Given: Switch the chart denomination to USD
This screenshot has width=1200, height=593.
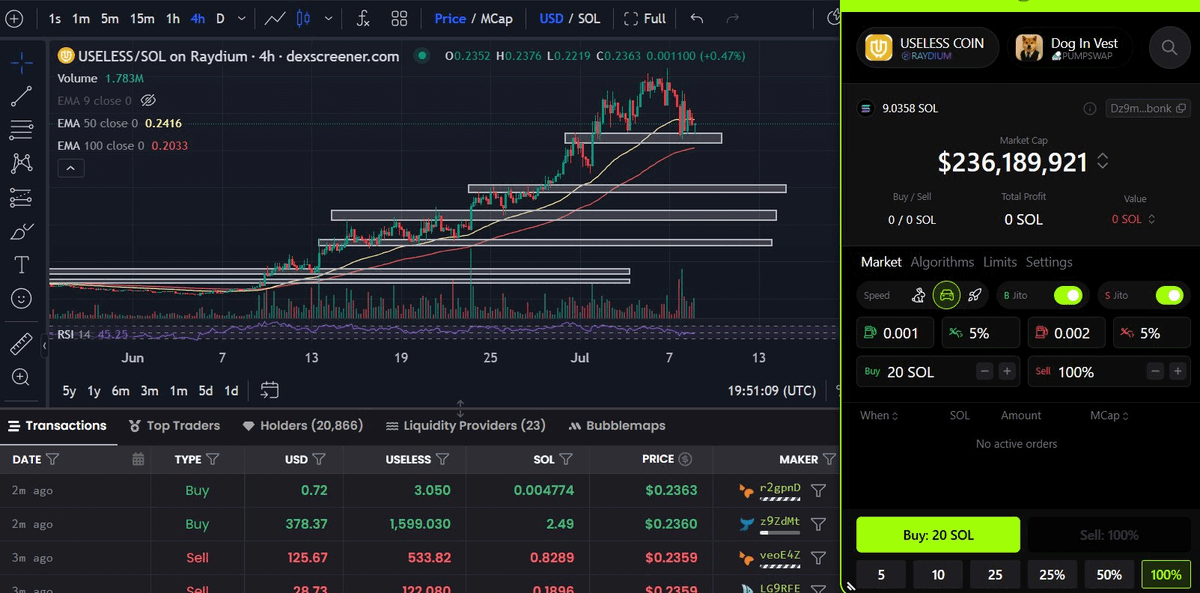Looking at the screenshot, I should pyautogui.click(x=551, y=18).
